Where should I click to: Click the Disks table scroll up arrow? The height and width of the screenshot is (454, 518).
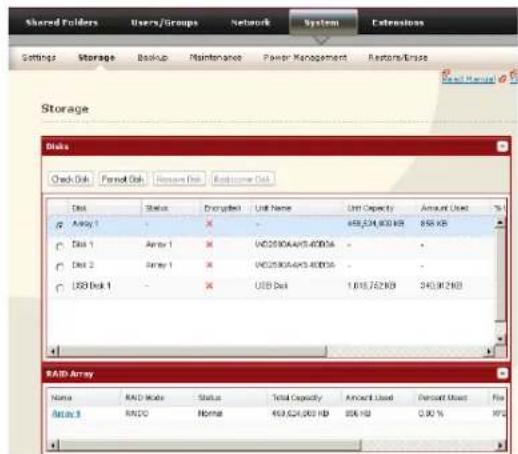click(x=500, y=223)
